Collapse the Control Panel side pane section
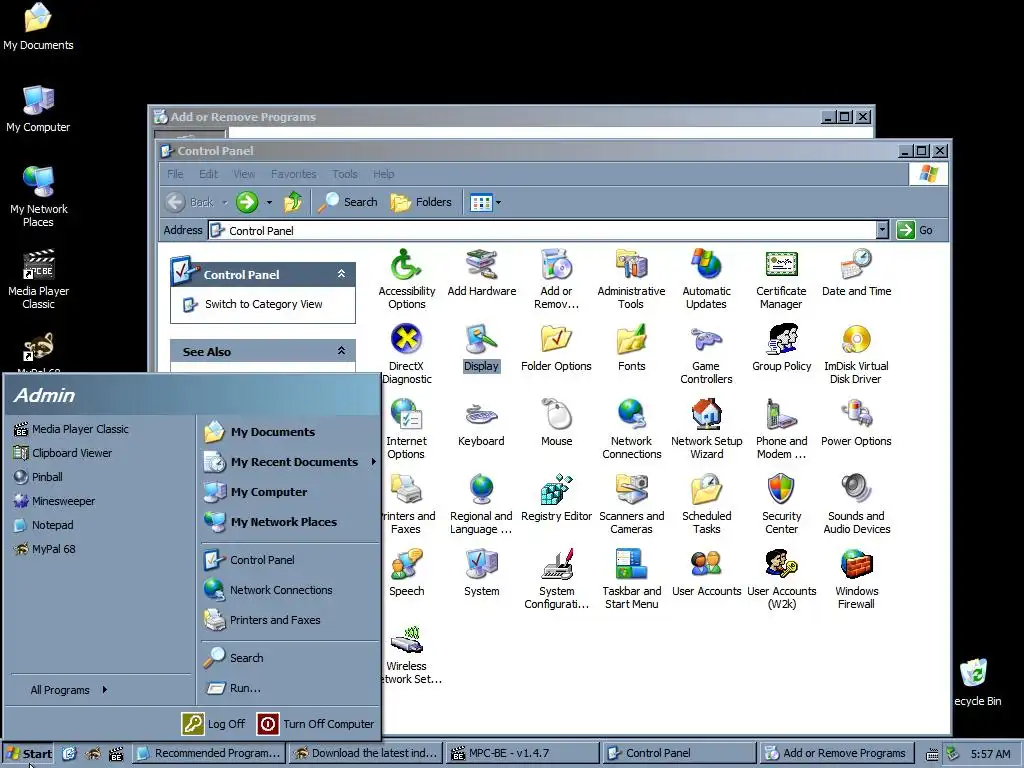The image size is (1024, 768). [x=341, y=274]
